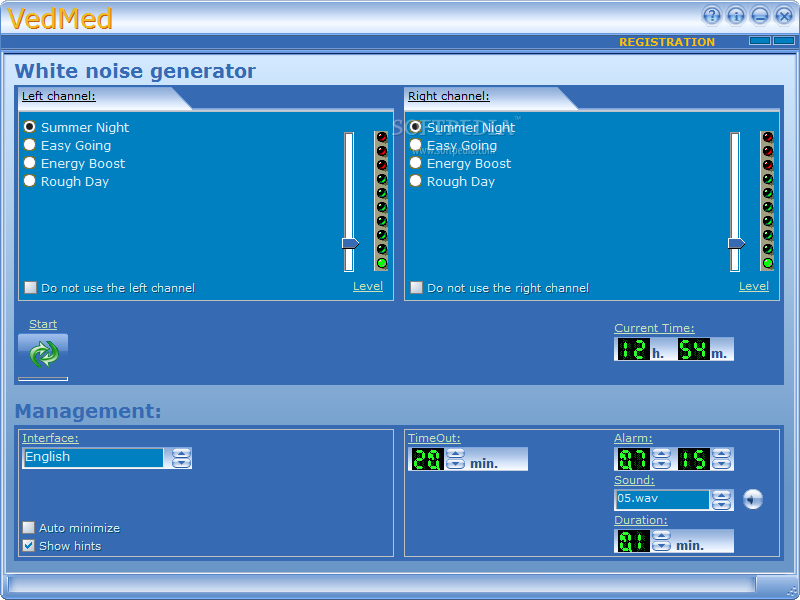Select Easy Going in left channel
Viewport: 800px width, 600px height.
point(67,145)
